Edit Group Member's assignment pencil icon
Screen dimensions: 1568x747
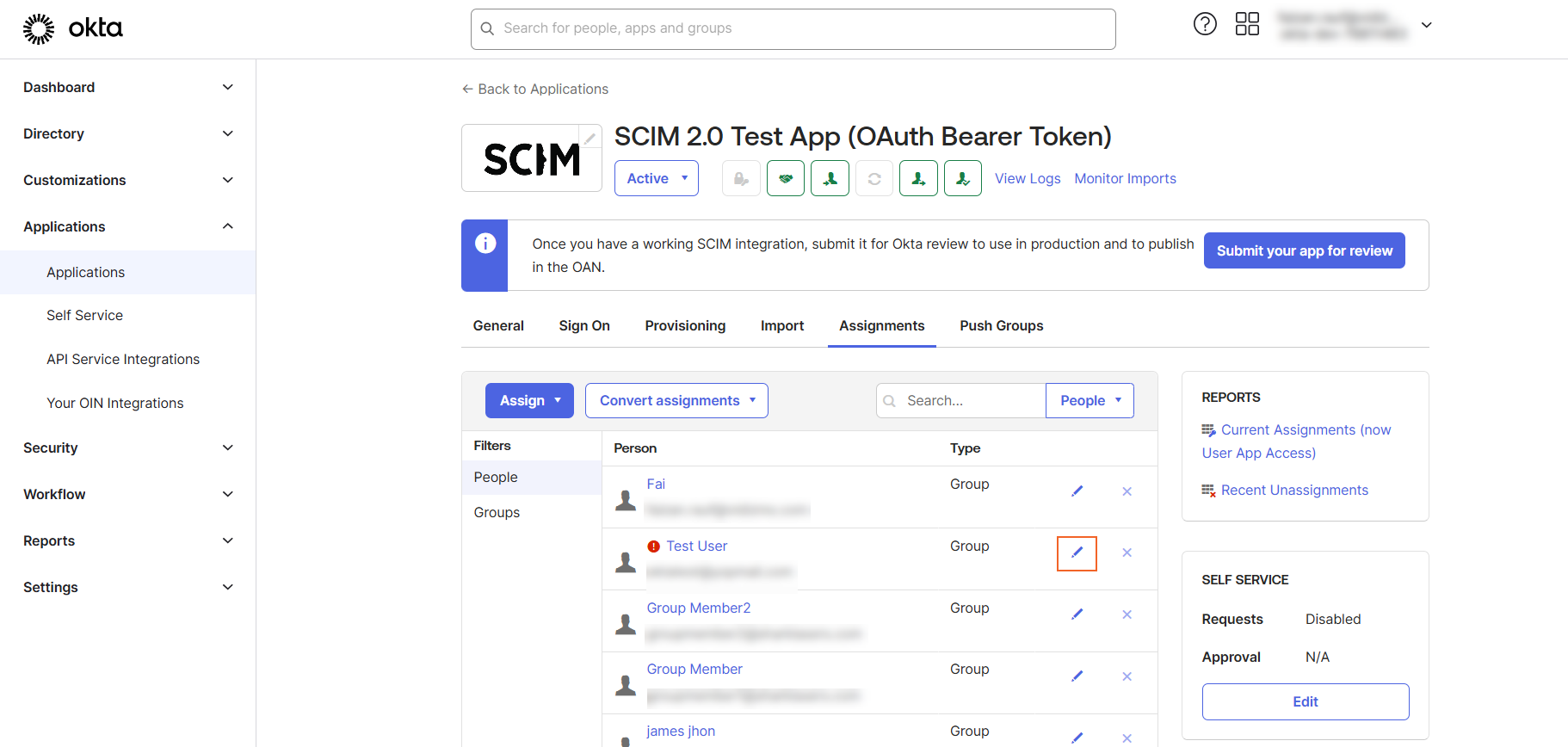pyautogui.click(x=1077, y=676)
